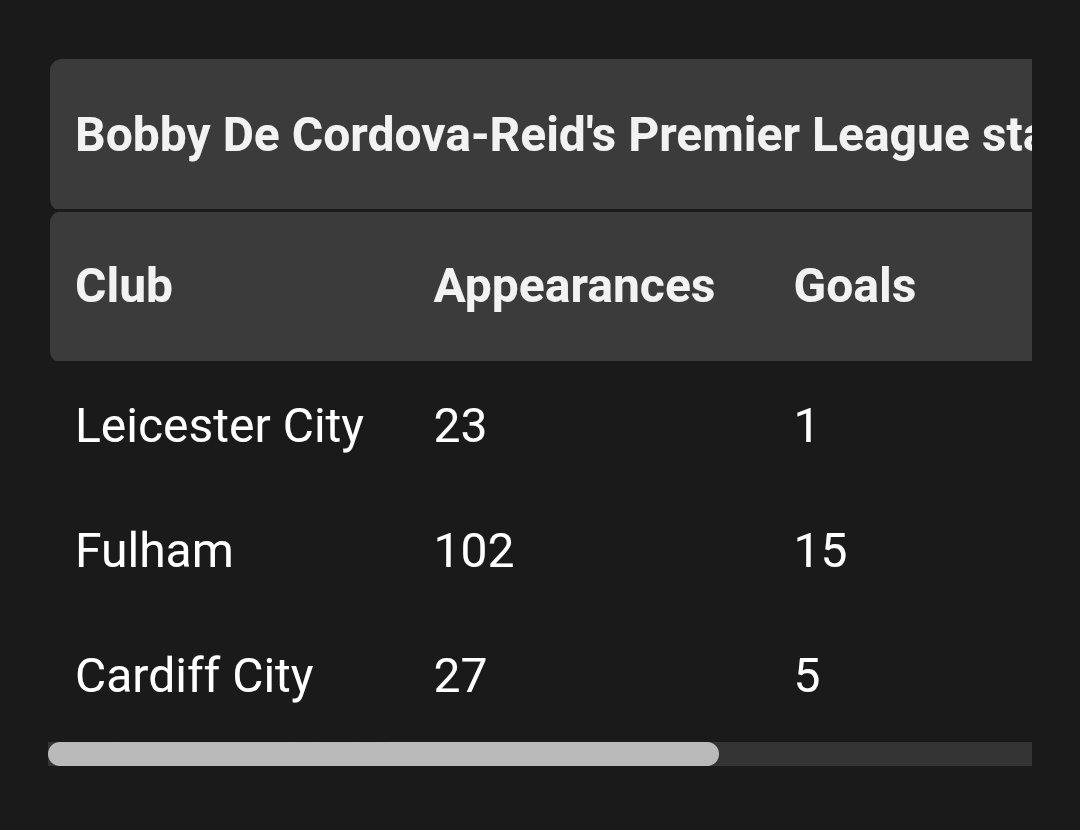Select the Leicester City club cell
Viewport: 1080px width, 830px height.
pos(219,427)
